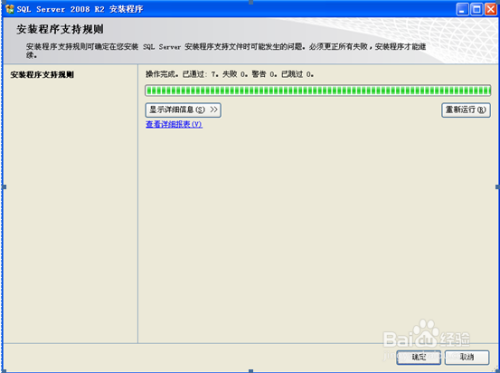Click the green progress bar
500x373 pixels.
point(318,90)
